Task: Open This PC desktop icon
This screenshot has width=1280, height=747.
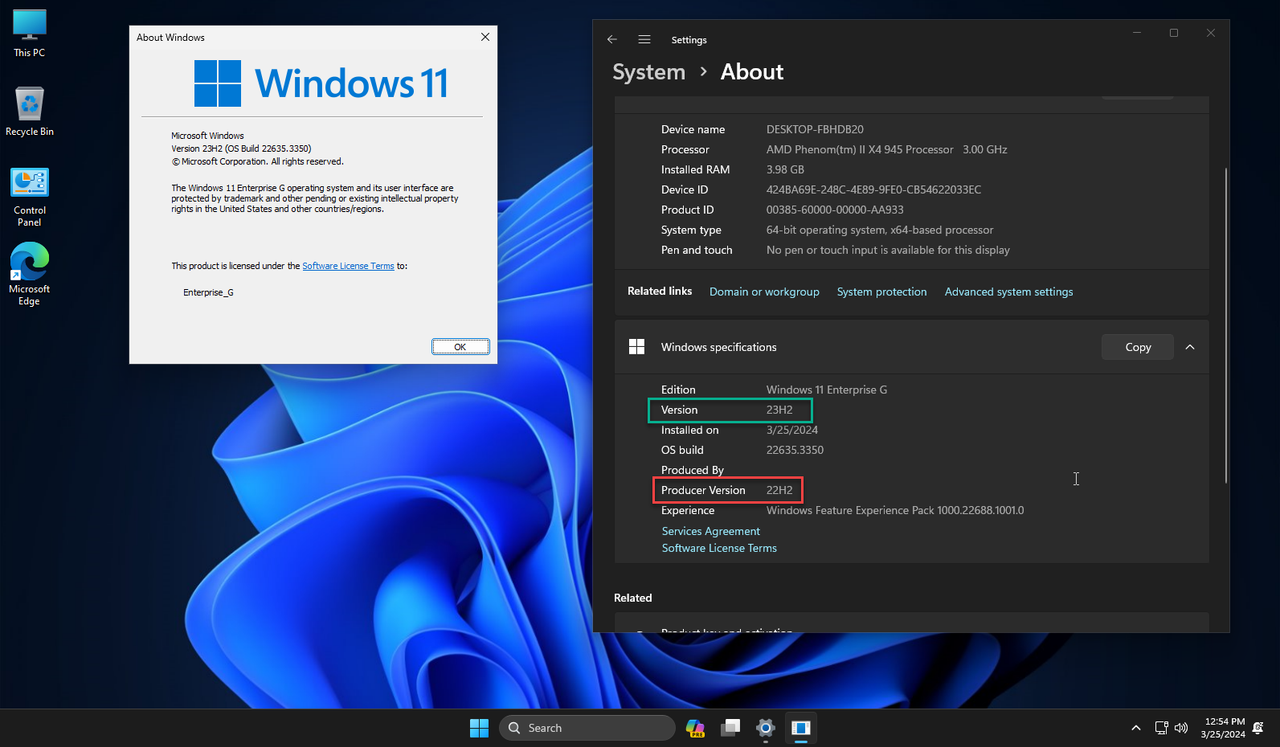Action: [x=29, y=33]
